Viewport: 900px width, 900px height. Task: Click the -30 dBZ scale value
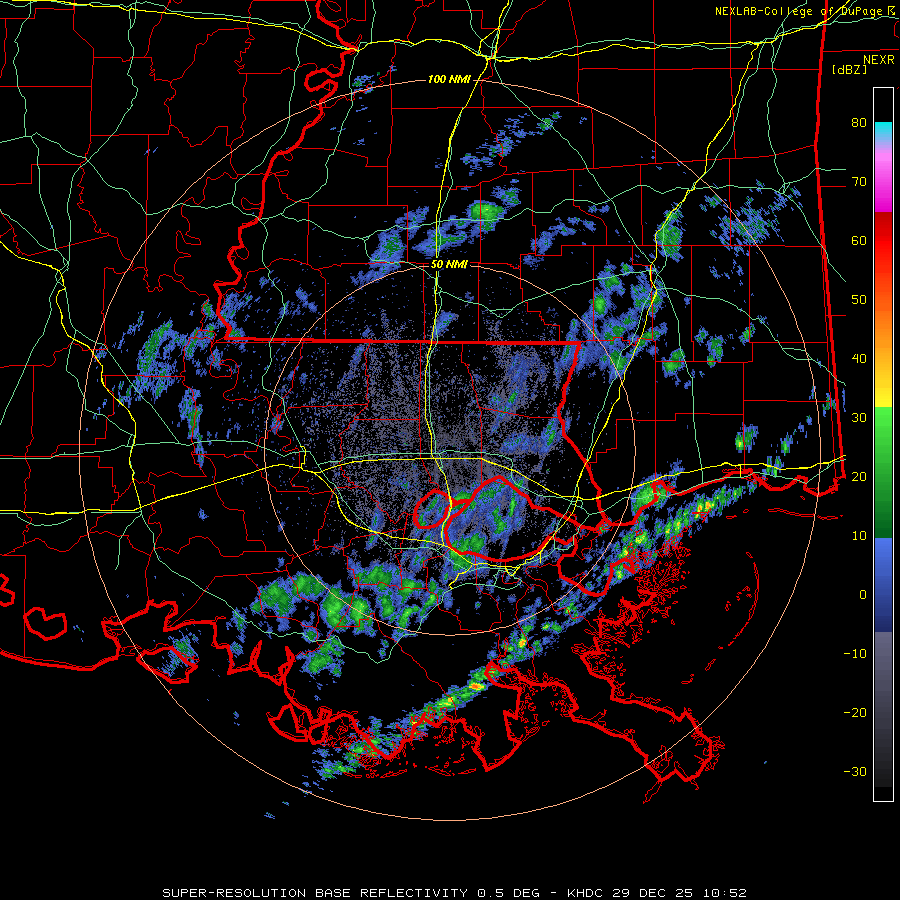tap(855, 771)
